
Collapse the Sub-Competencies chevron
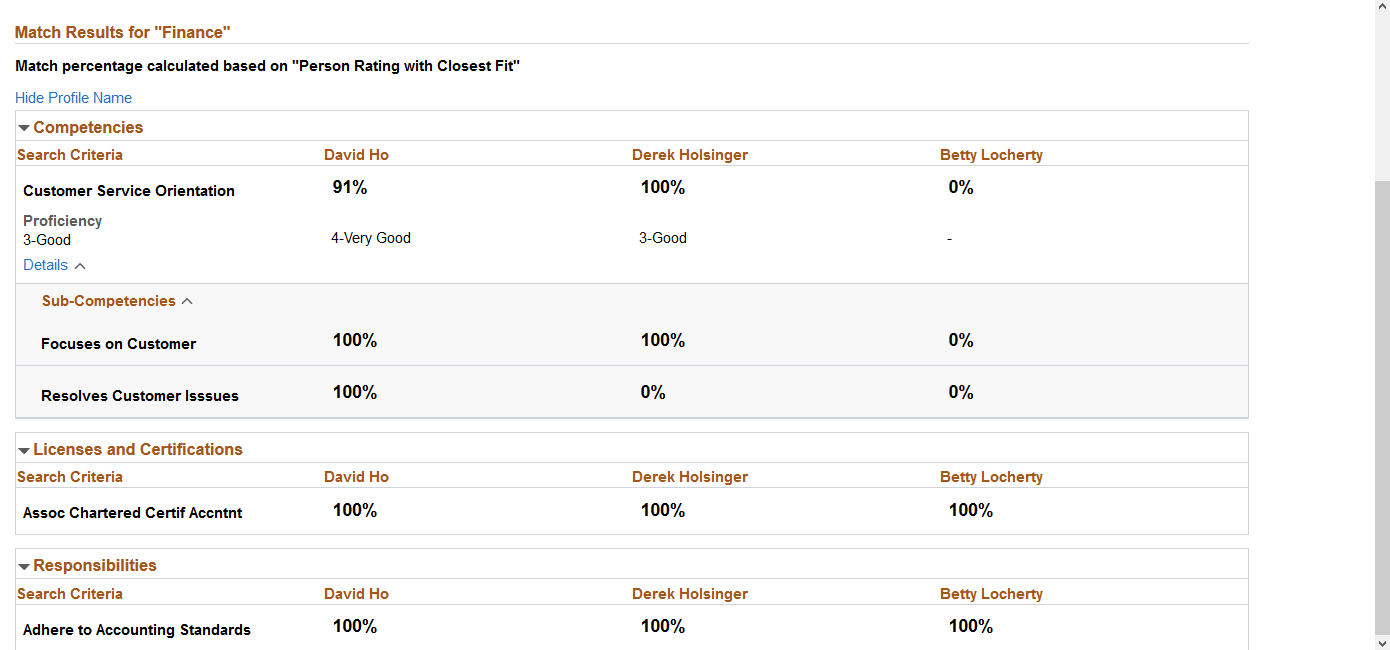[x=187, y=300]
